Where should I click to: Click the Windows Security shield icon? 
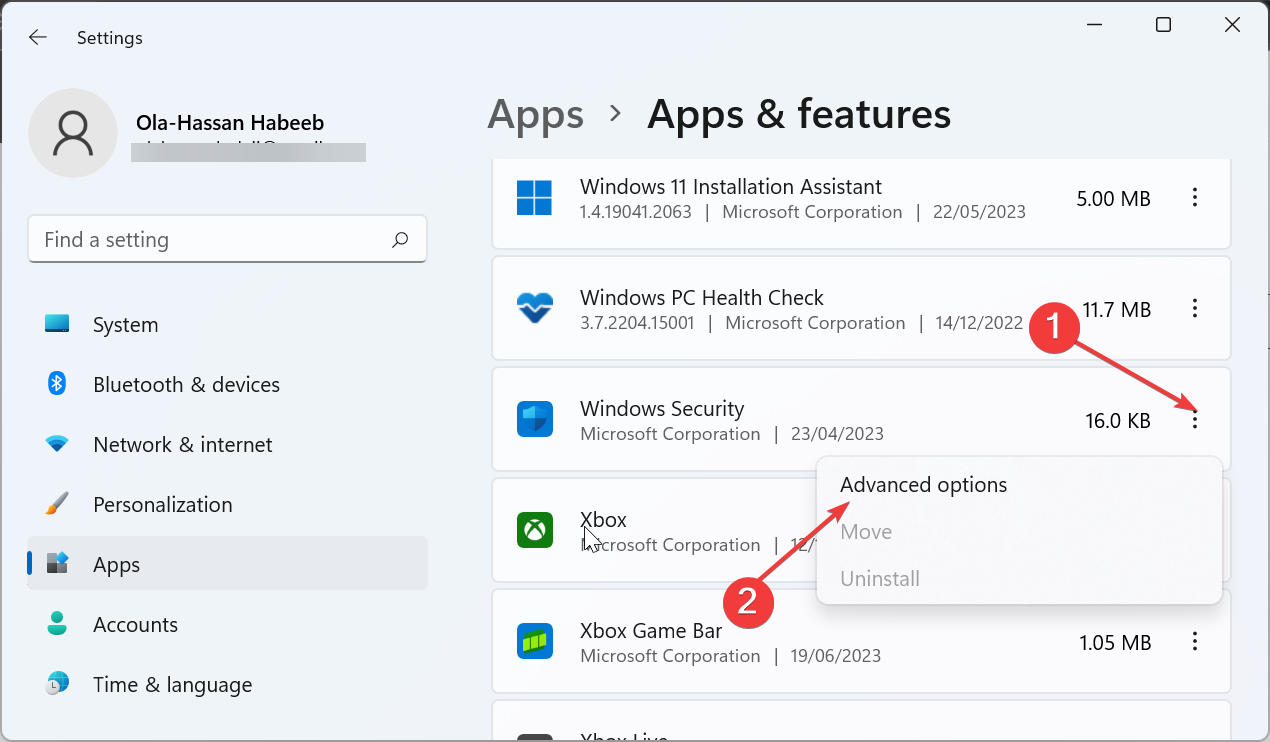click(x=535, y=420)
